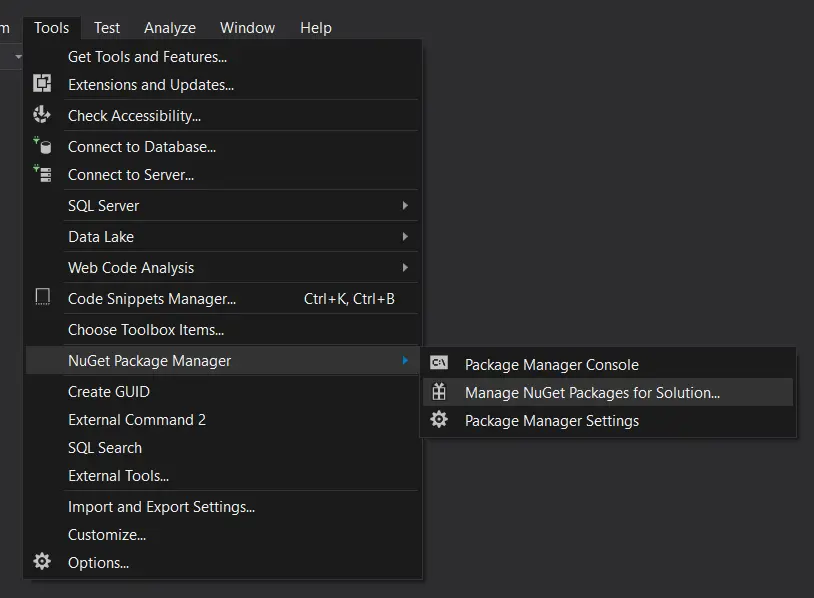Choose Import and Export Settings

pyautogui.click(x=161, y=507)
